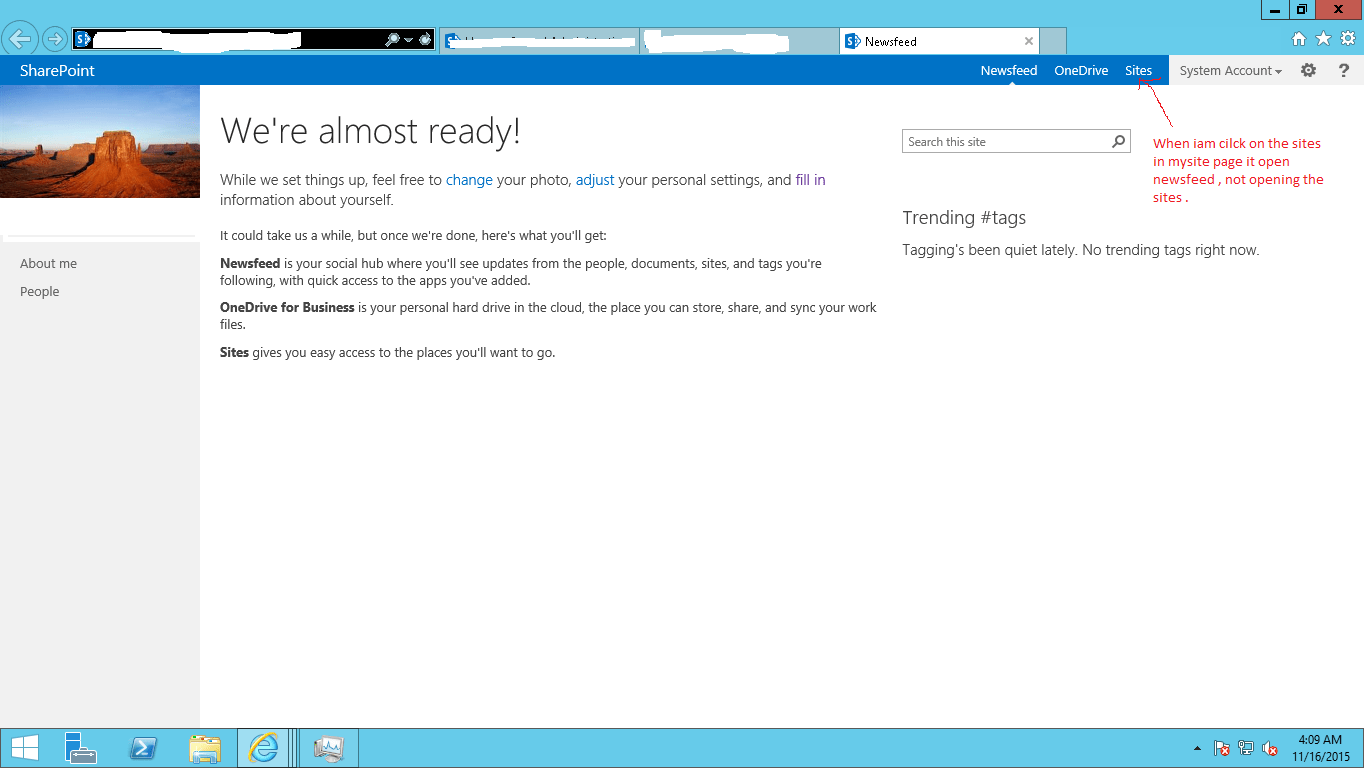This screenshot has height=768, width=1364.
Task: Open File Explorer from the taskbar
Action: (205, 748)
